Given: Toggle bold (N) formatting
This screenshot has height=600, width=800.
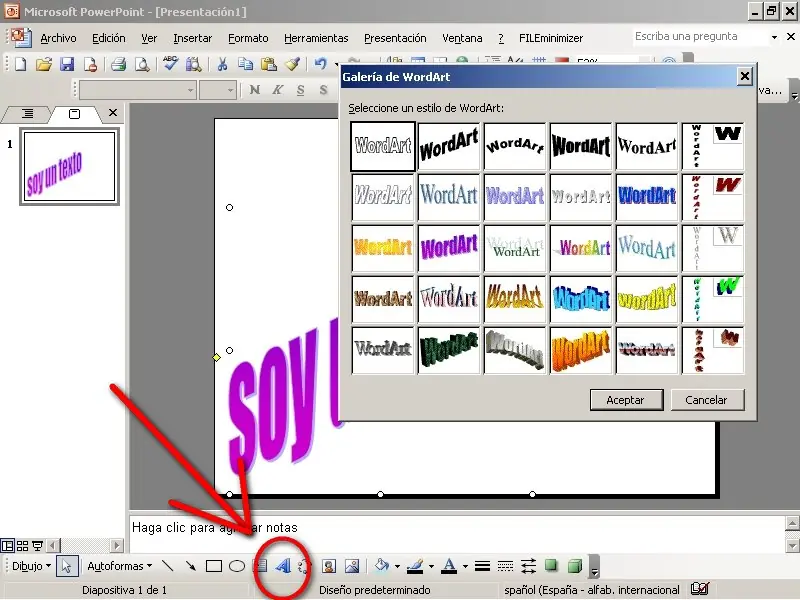Looking at the screenshot, I should pos(255,90).
